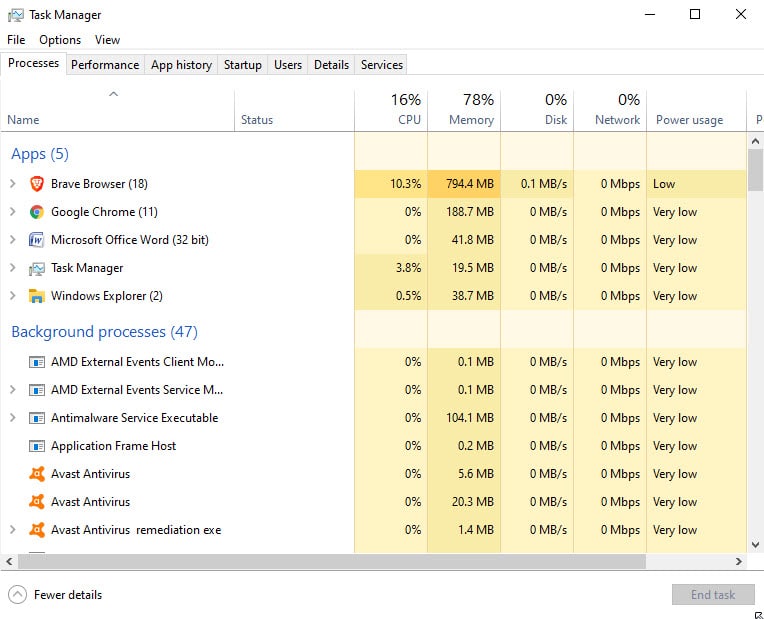Click the horizontal scrollbar left arrow
This screenshot has height=619, width=764.
coord(9,561)
